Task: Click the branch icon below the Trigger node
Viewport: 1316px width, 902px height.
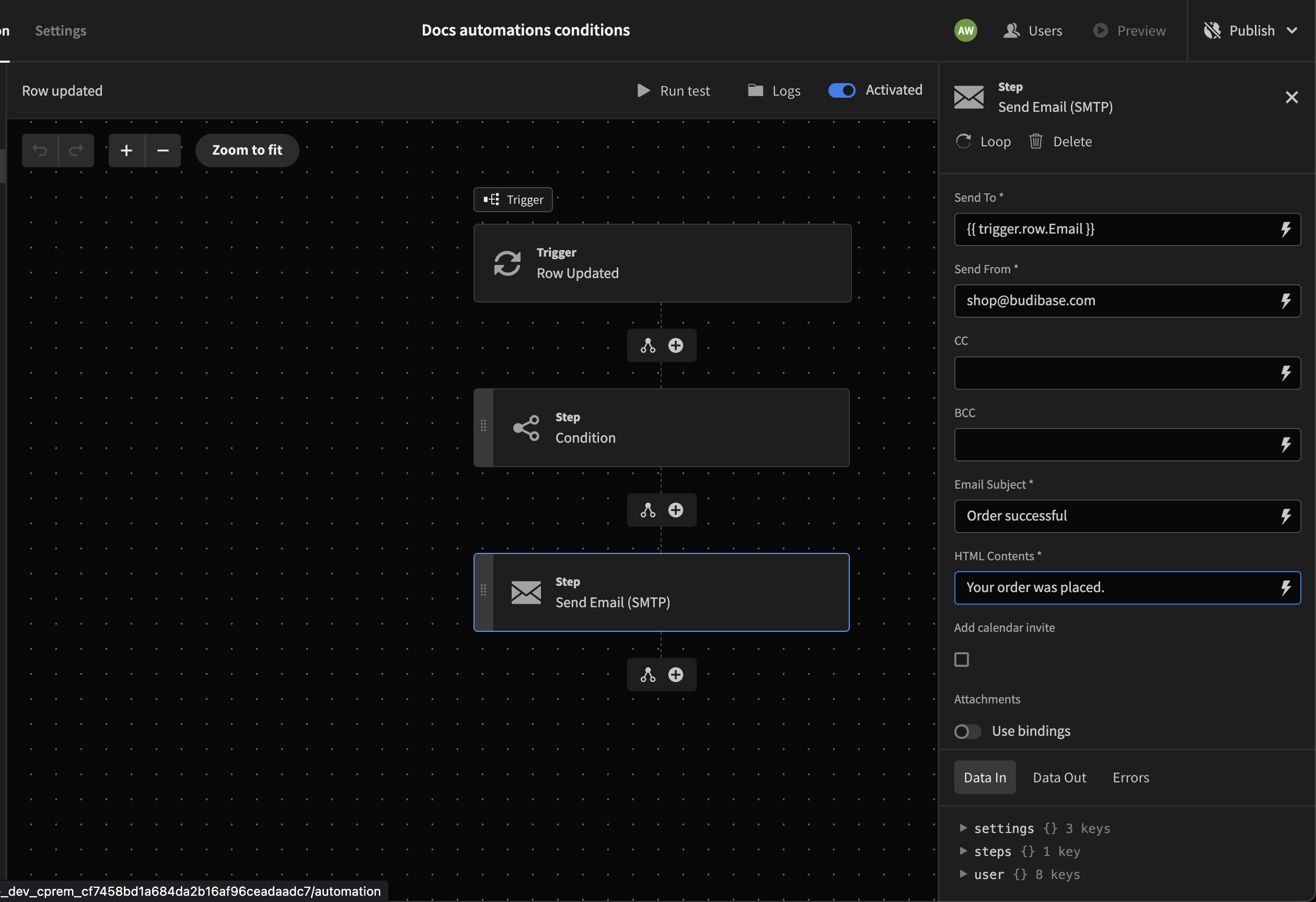Action: click(648, 345)
